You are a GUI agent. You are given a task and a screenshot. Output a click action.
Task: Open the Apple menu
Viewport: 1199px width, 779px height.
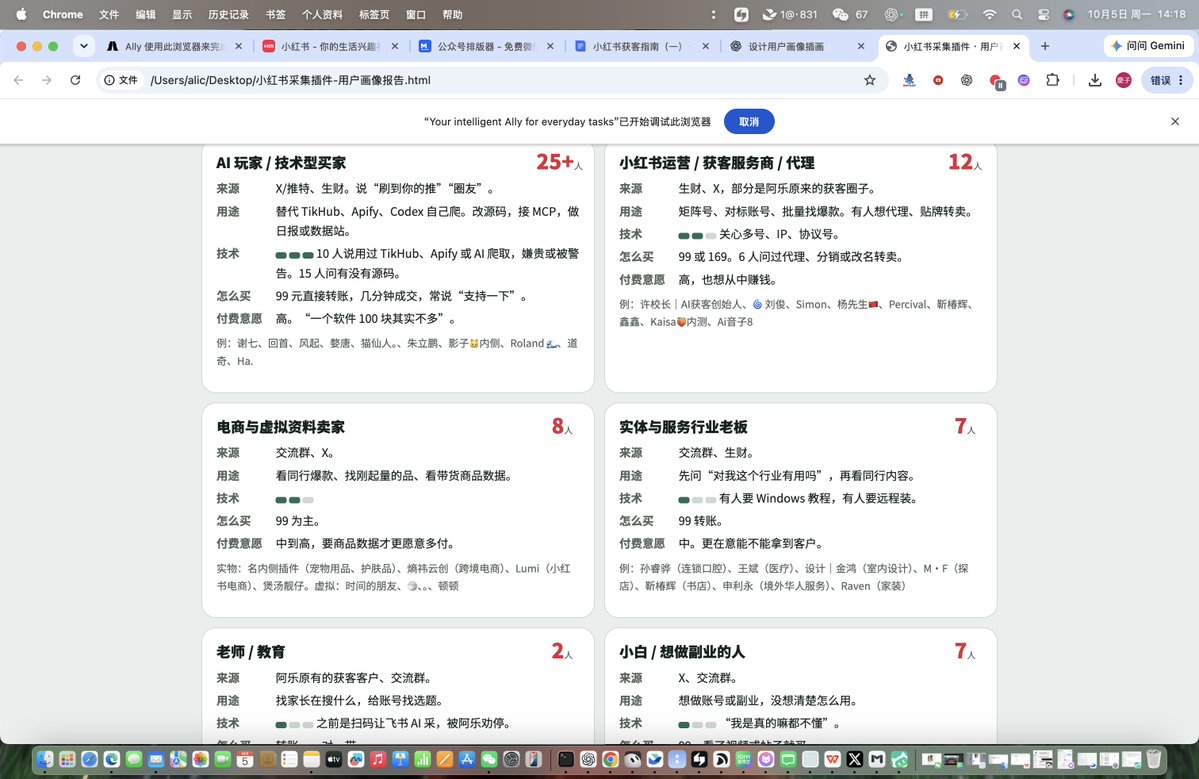(x=21, y=14)
